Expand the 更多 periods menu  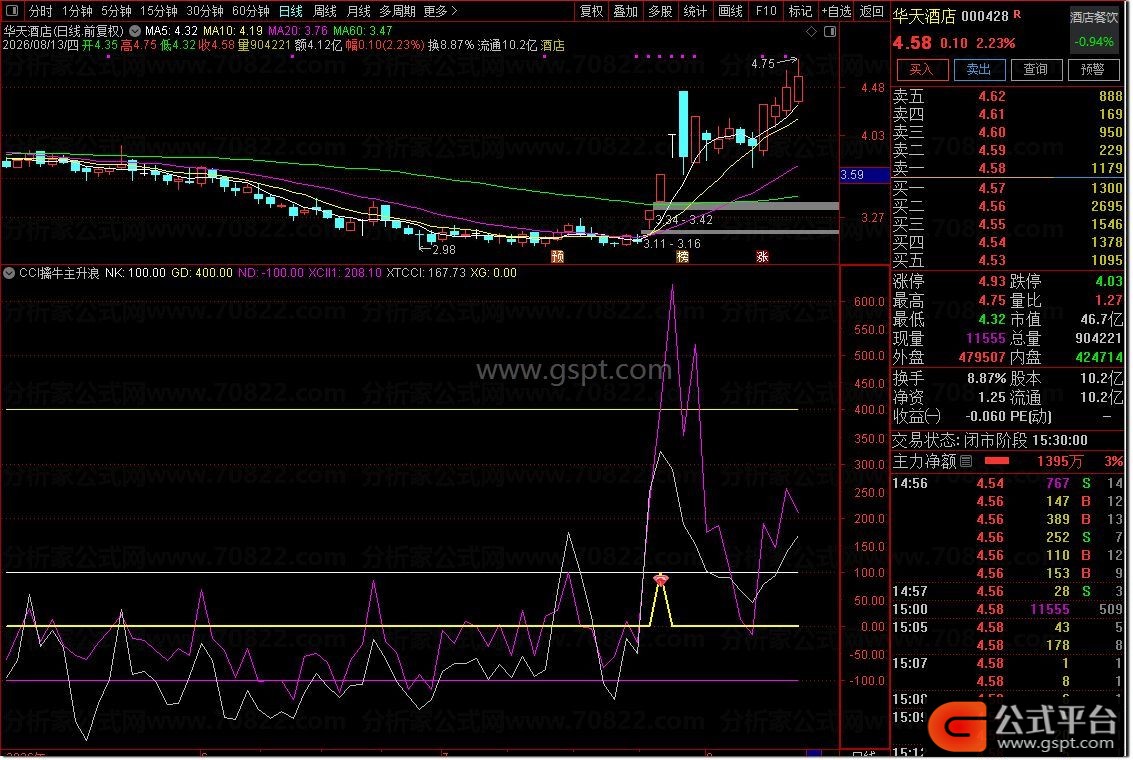coord(440,11)
